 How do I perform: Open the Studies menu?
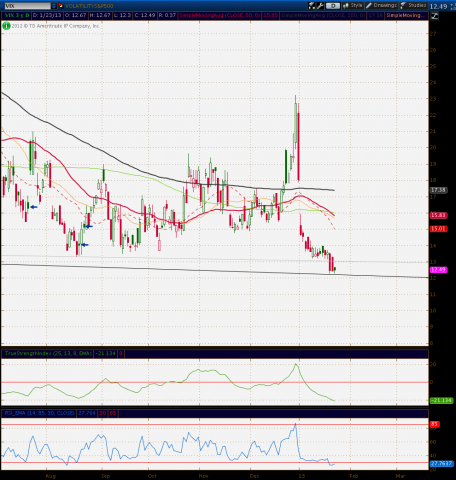(413, 5)
